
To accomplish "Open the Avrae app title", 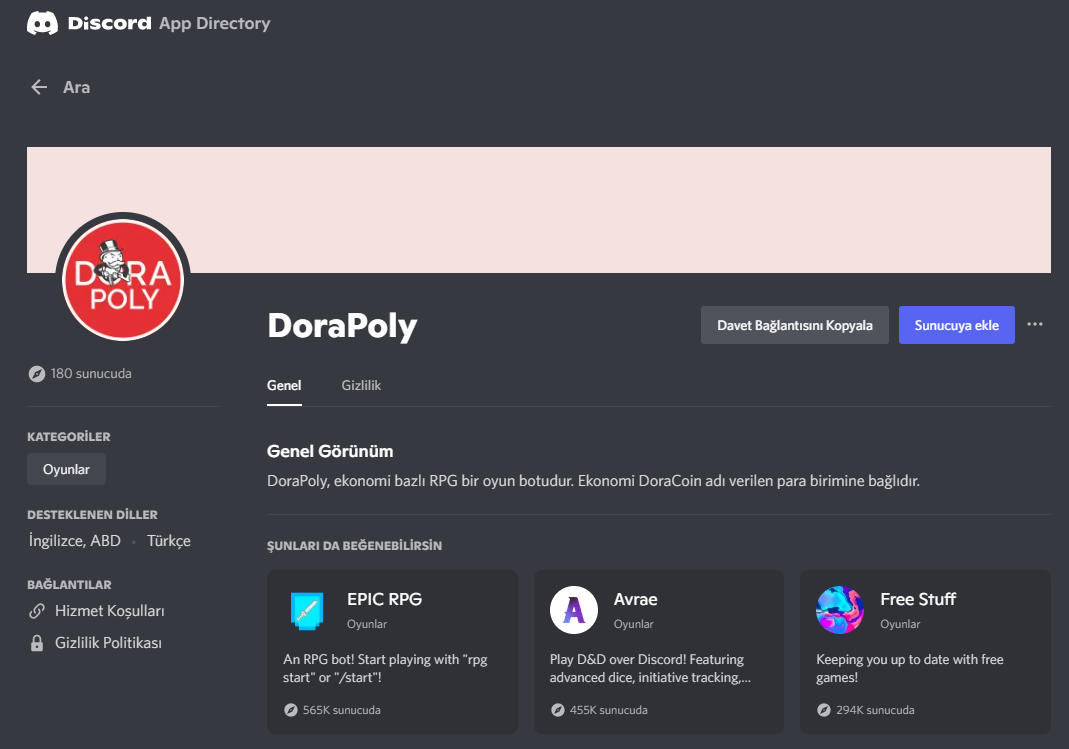I will [x=635, y=599].
